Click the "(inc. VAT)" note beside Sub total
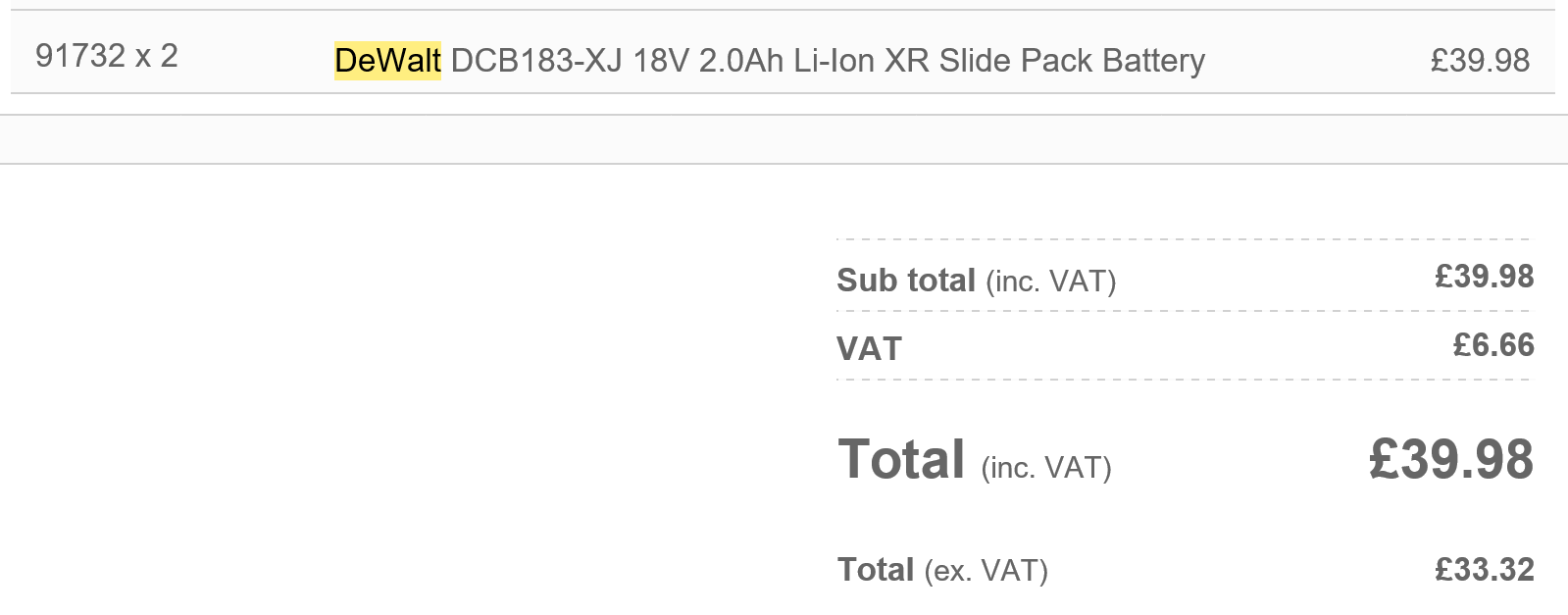The width and height of the screenshot is (1568, 615). coord(1050,282)
